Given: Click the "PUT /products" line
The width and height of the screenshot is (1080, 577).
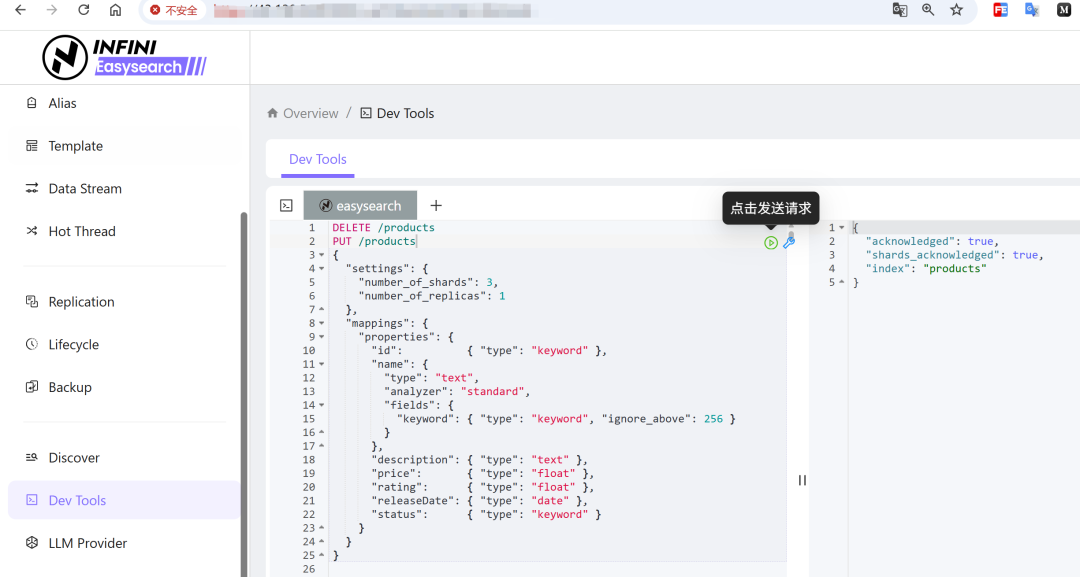Looking at the screenshot, I should [374, 242].
